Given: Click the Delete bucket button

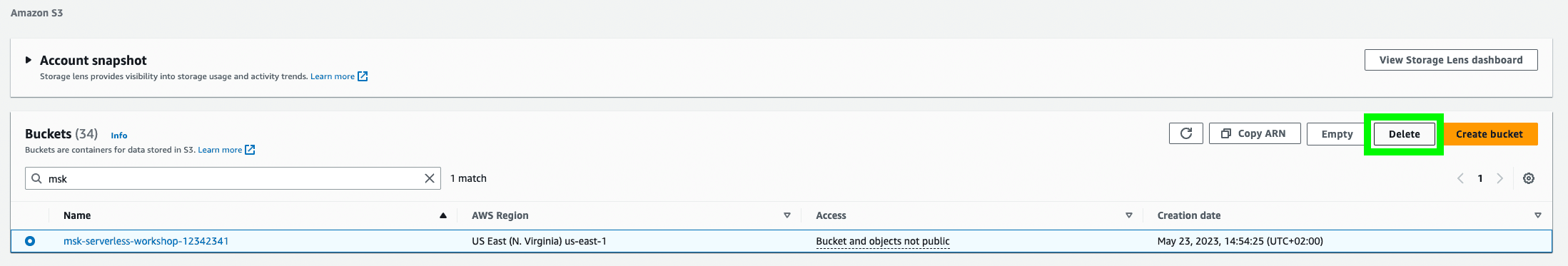Looking at the screenshot, I should click(x=1404, y=134).
